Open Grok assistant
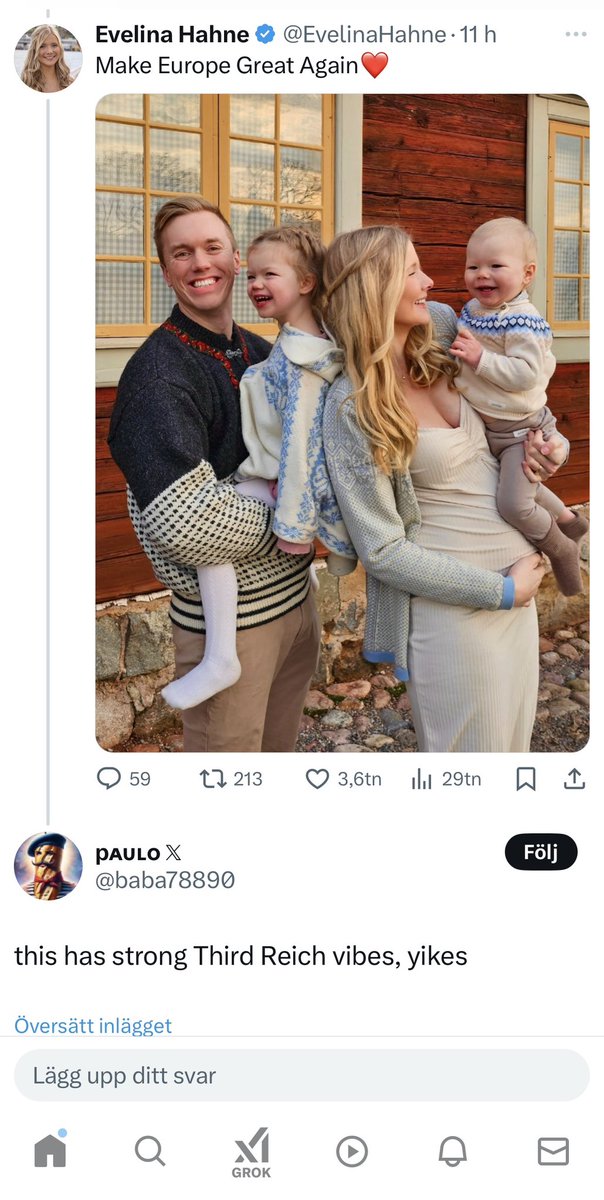 click(x=252, y=1151)
